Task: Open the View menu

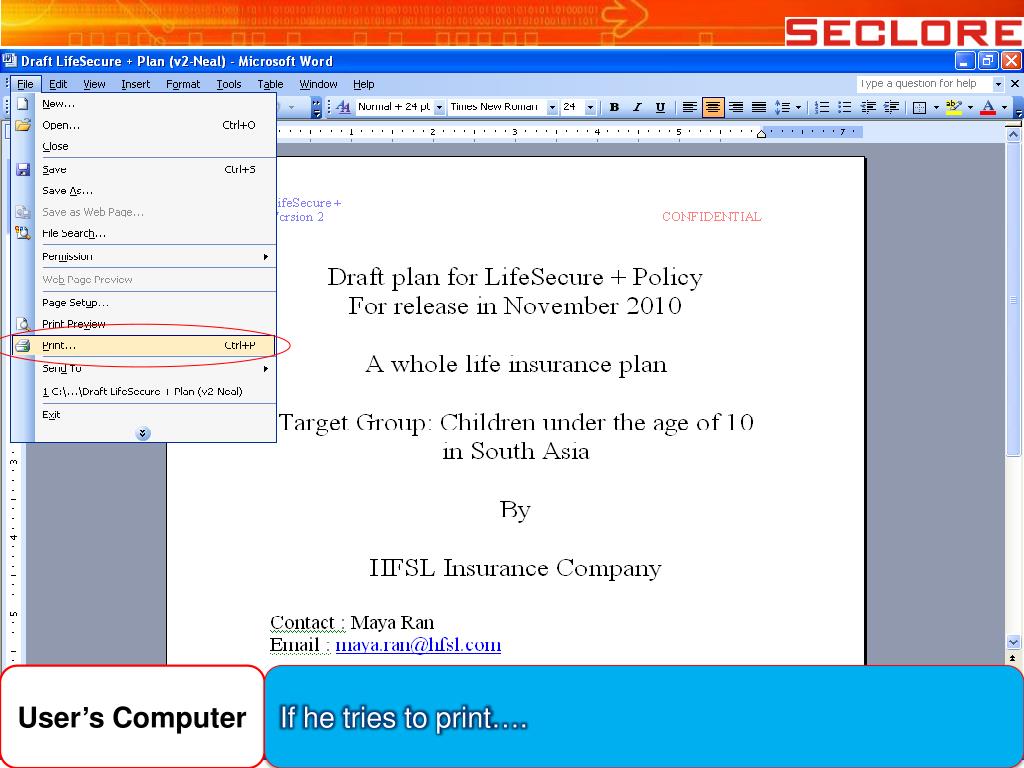Action: (94, 84)
